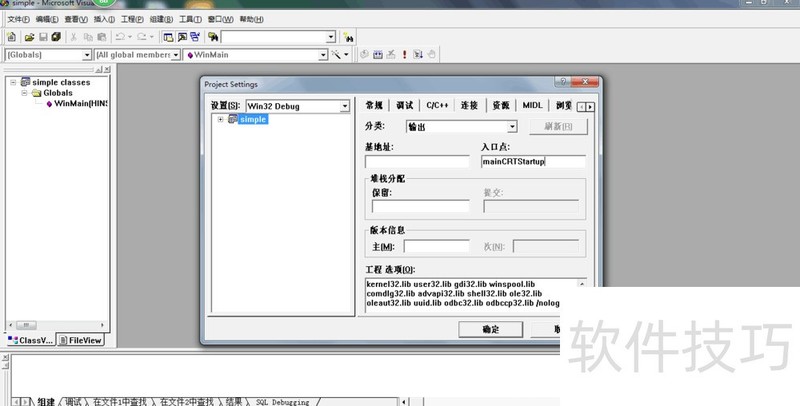
Task: Open the 插入(I) menu
Action: click(104, 19)
